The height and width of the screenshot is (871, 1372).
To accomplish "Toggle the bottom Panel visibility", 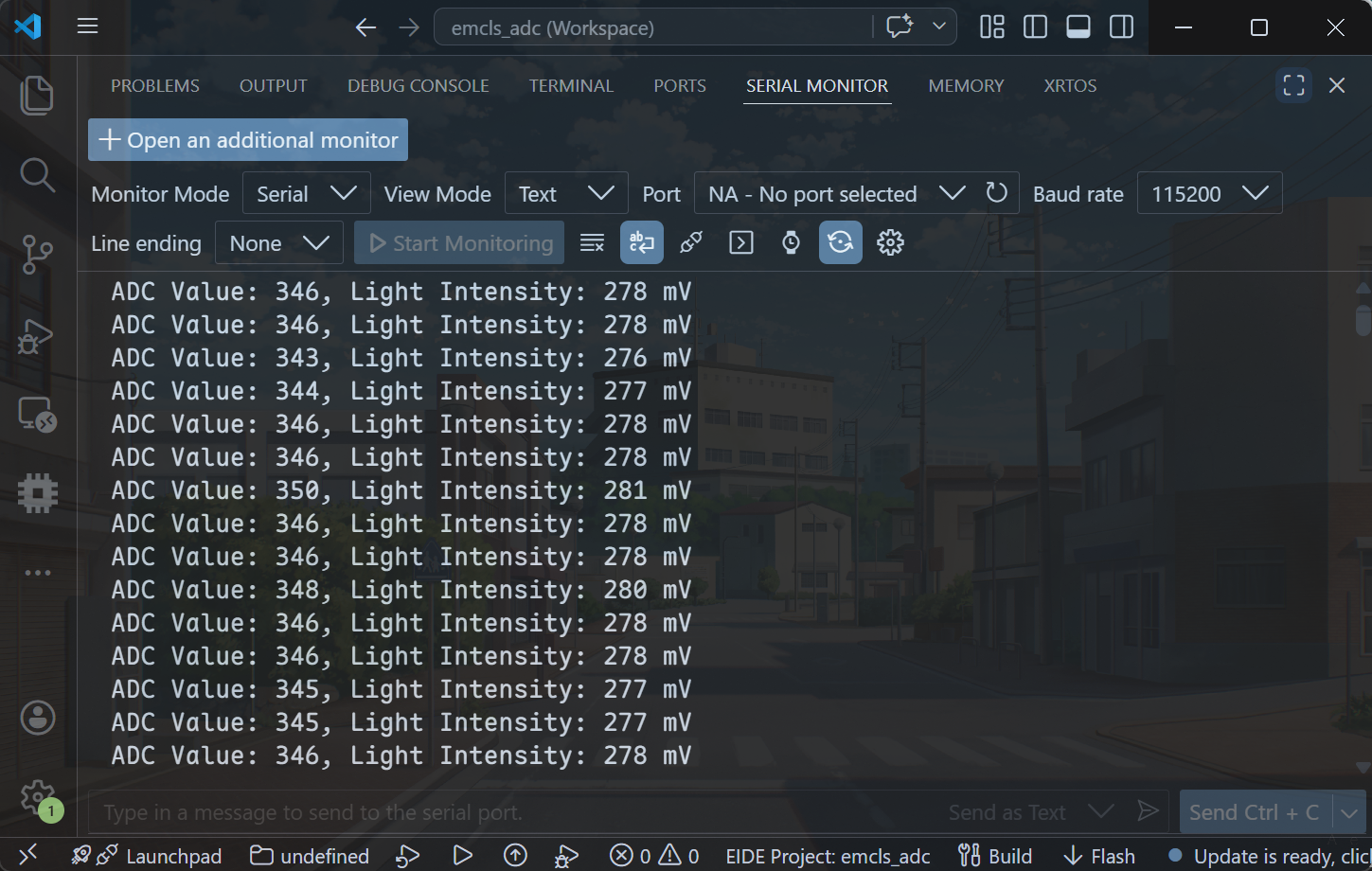I will click(x=1078, y=27).
